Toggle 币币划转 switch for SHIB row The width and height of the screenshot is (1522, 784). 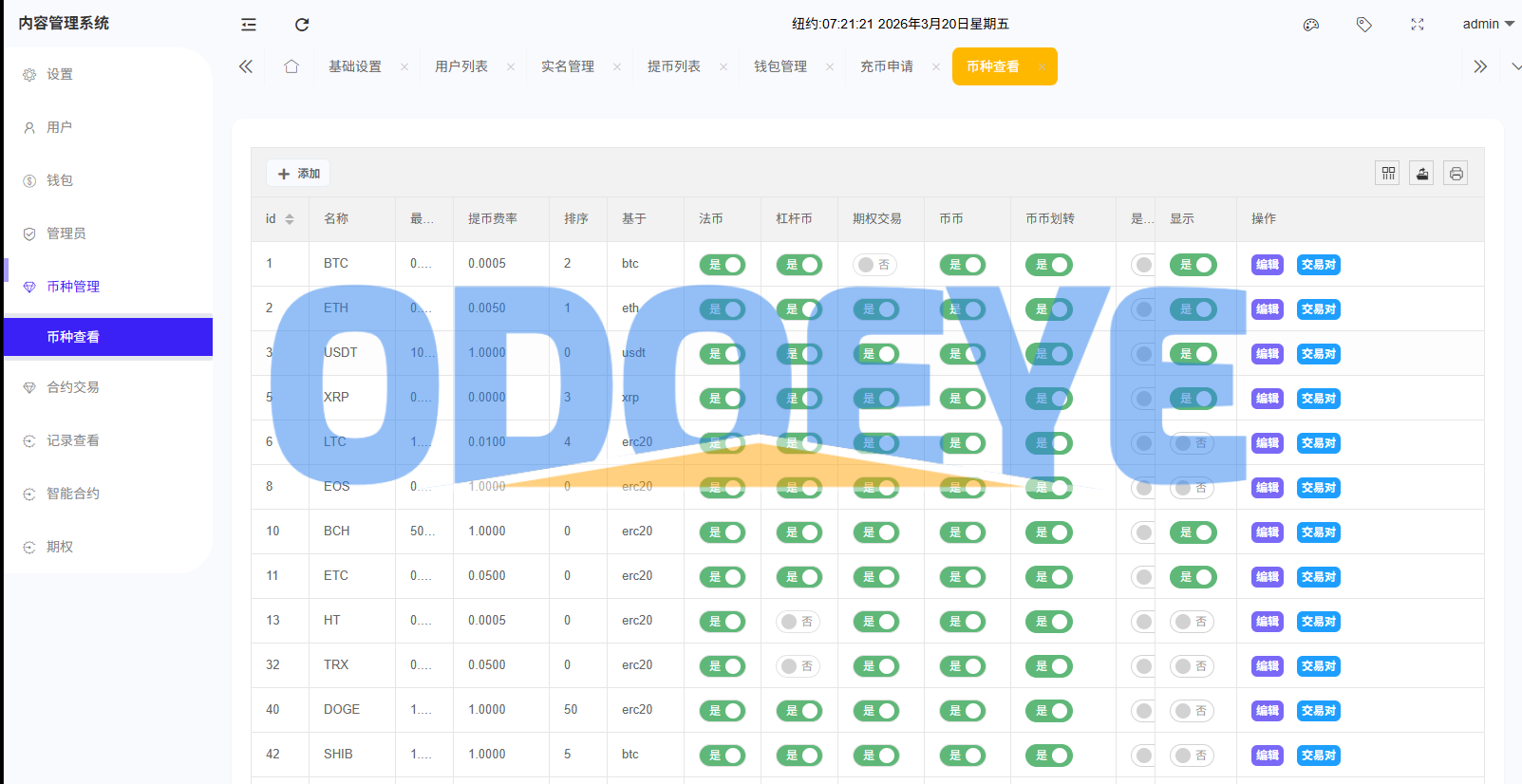click(x=1049, y=756)
